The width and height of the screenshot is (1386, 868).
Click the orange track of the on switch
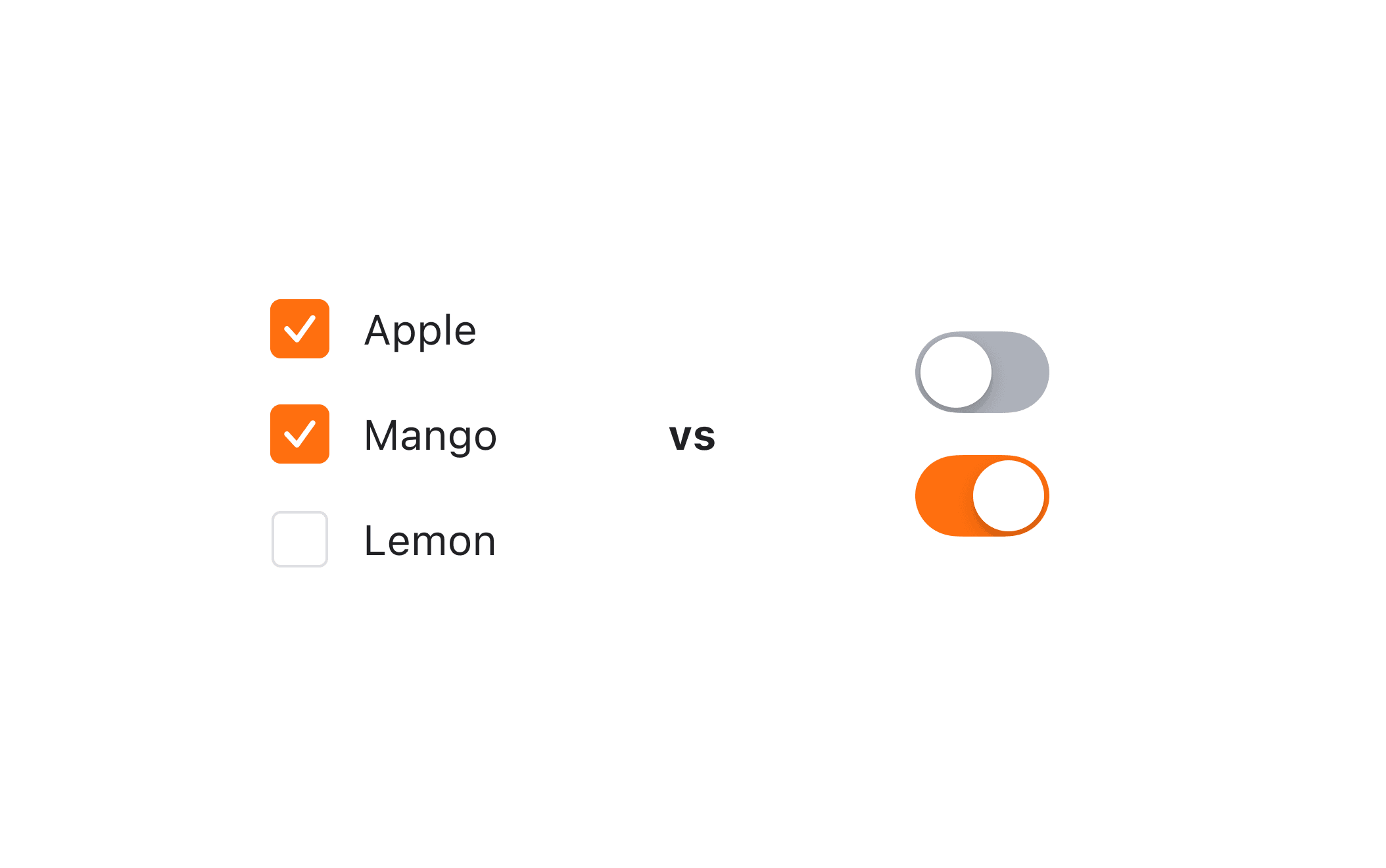click(942, 496)
